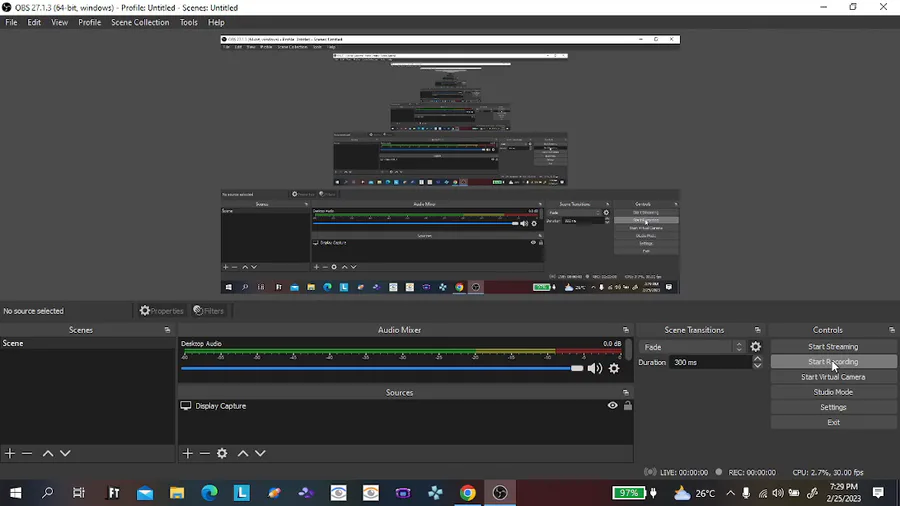Viewport: 900px width, 506px height.
Task: Open the Profile menu
Action: (90, 22)
